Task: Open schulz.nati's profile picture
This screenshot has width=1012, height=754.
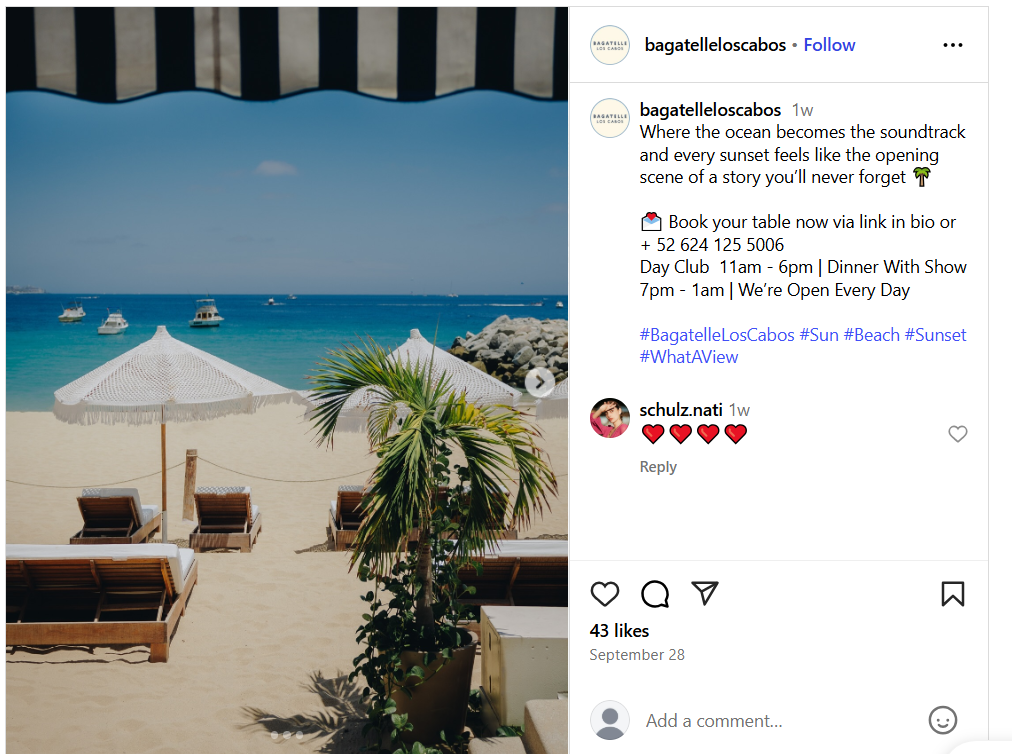Action: click(610, 418)
